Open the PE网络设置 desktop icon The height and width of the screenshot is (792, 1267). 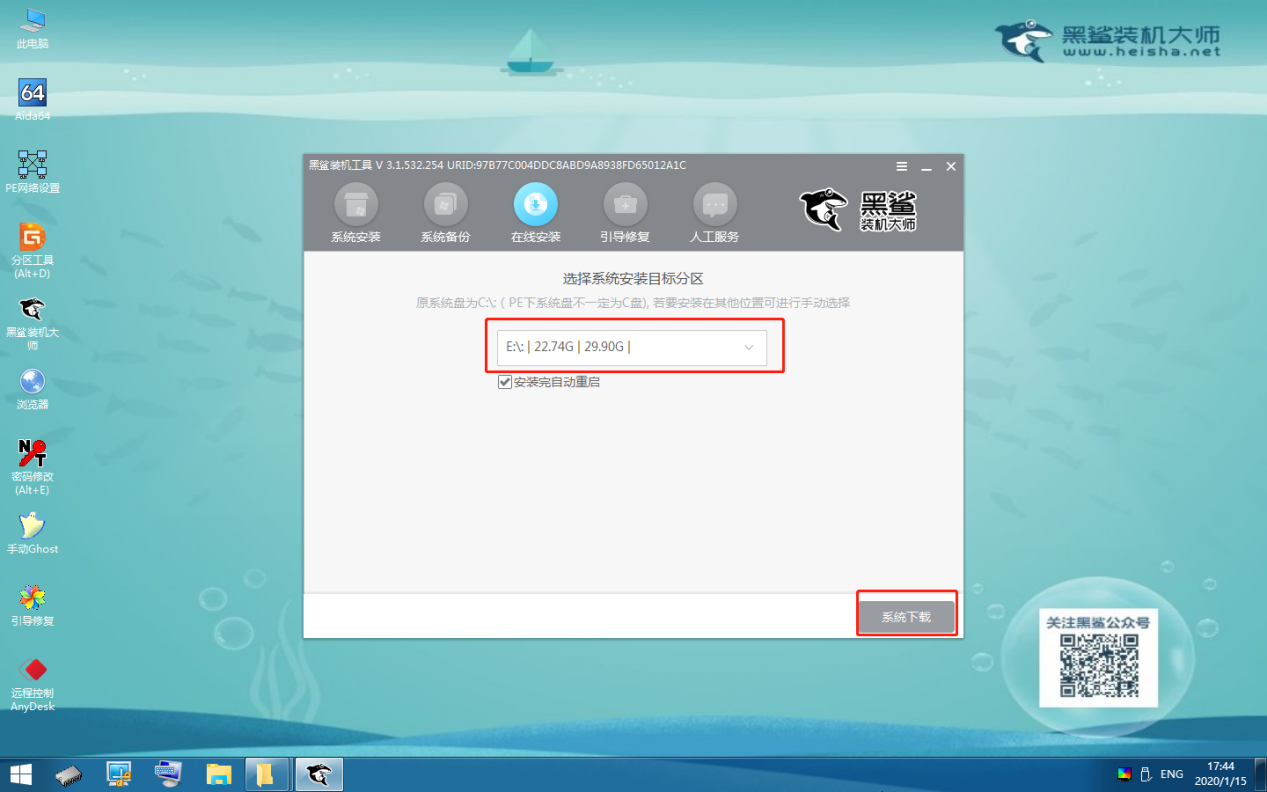pos(33,165)
